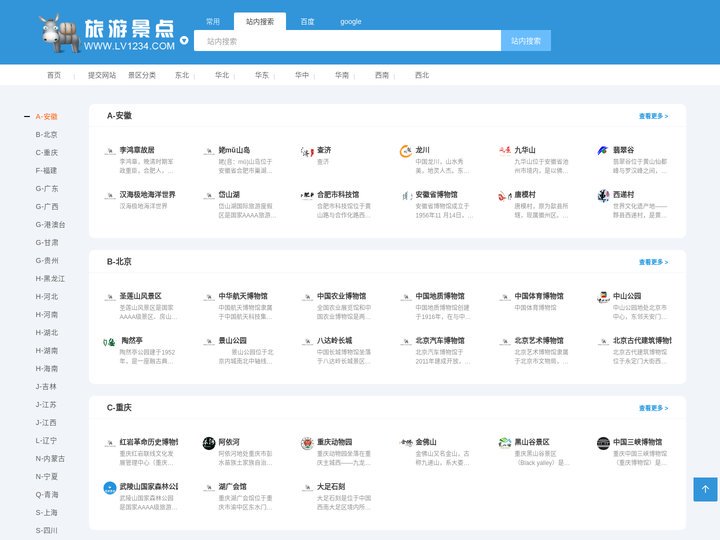This screenshot has height=540, width=720.
Task: Select C-重庆 in the left sidebar
Action: pyautogui.click(x=46, y=152)
